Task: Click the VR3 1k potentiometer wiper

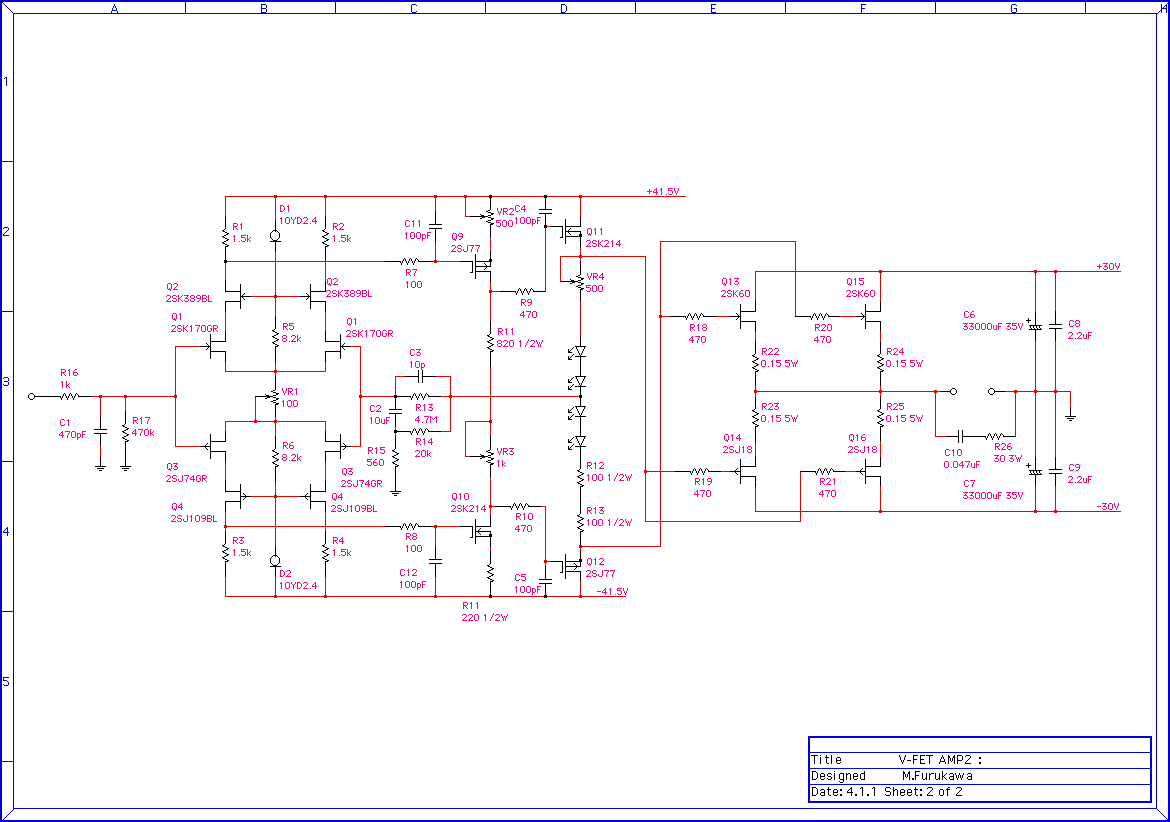Action: (x=486, y=456)
